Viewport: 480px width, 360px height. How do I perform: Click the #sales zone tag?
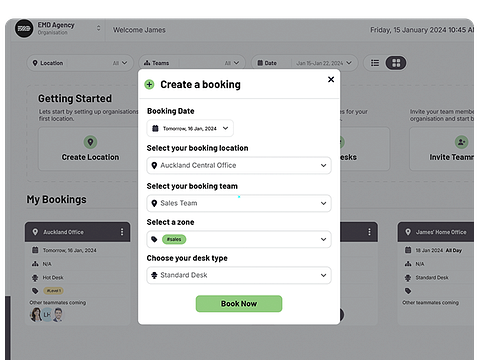point(174,239)
